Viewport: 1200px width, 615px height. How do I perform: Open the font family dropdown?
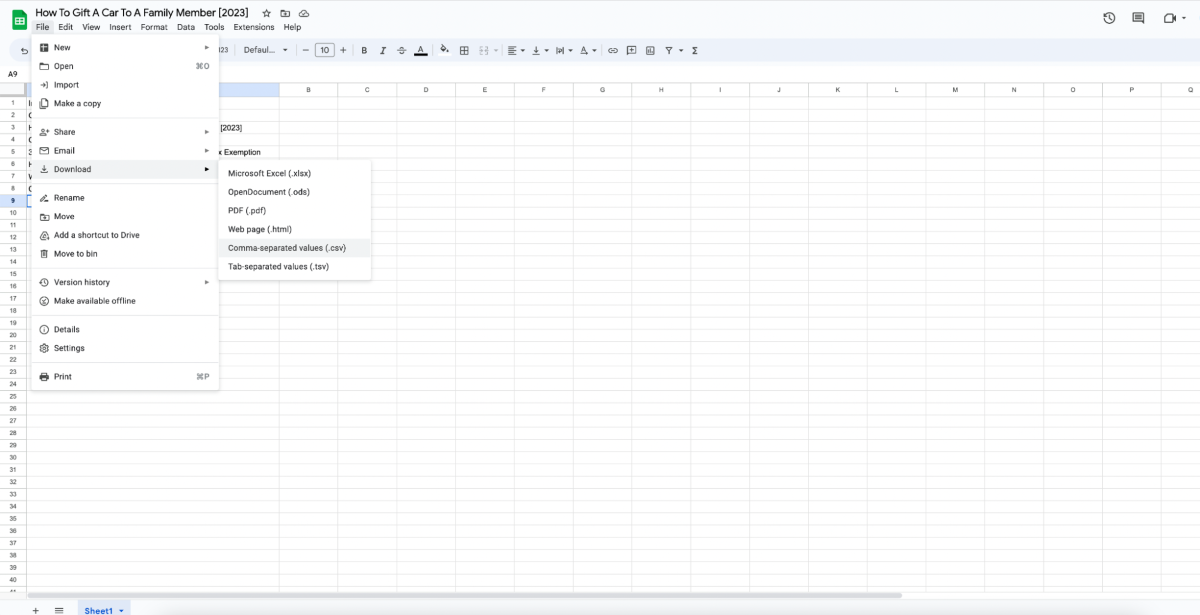pos(265,50)
